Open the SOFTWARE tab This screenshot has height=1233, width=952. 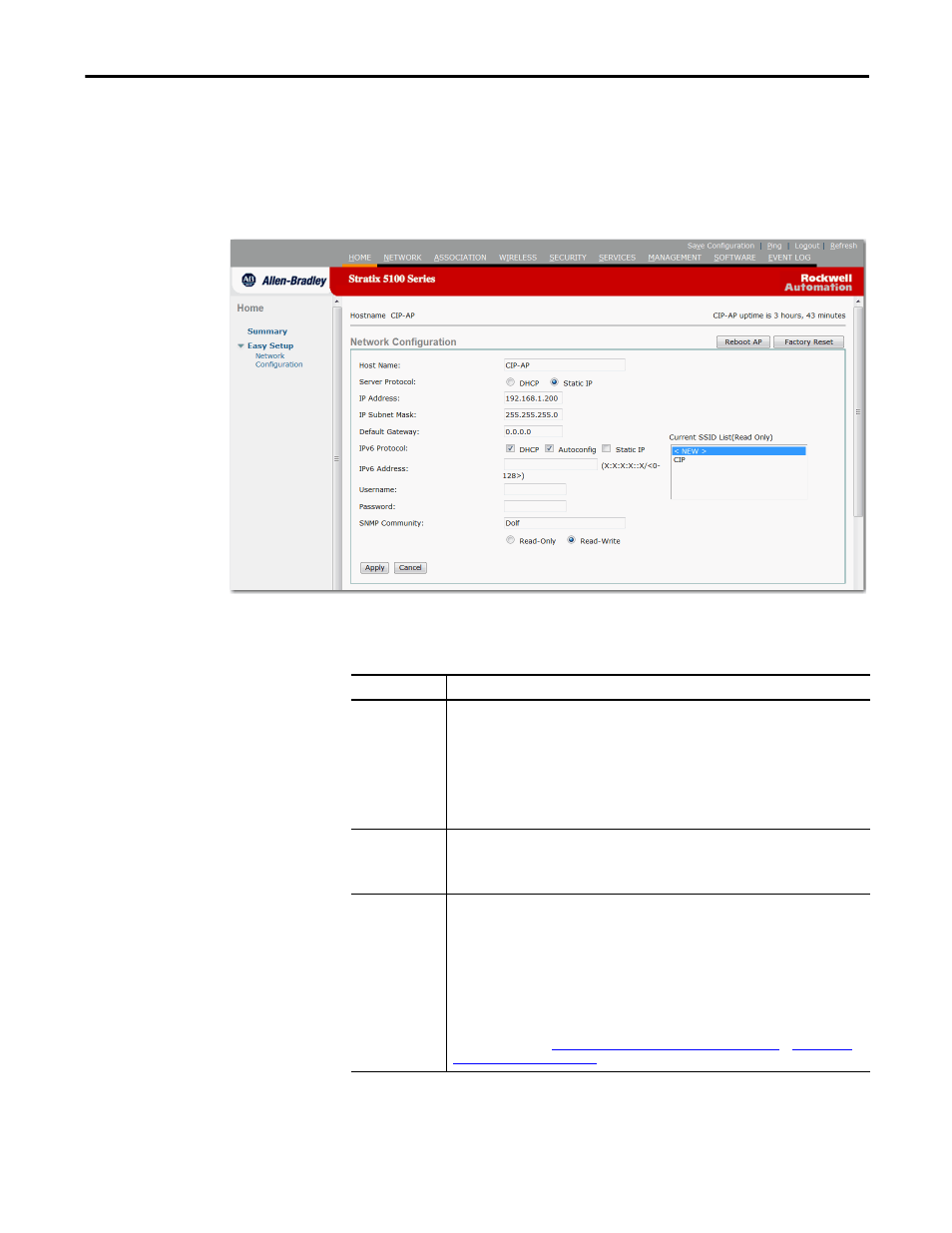pyautogui.click(x=734, y=258)
